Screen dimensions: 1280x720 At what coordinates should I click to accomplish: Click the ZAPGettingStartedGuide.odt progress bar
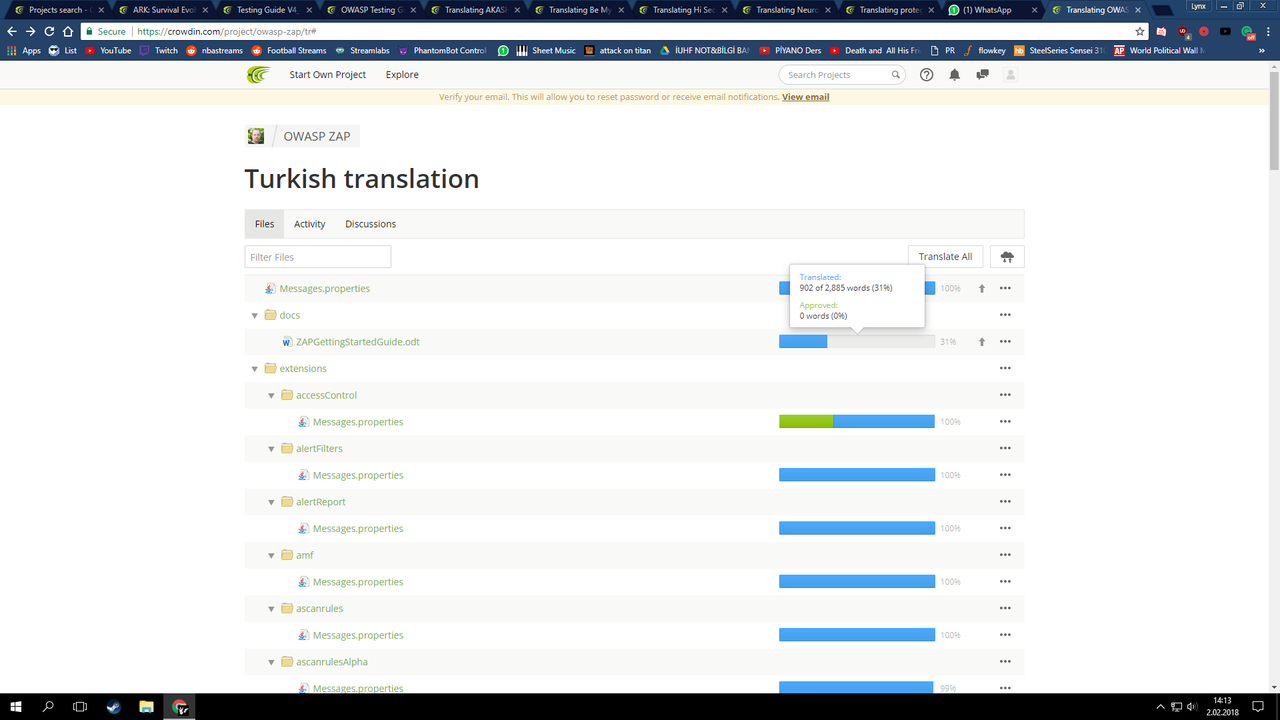pyautogui.click(x=857, y=342)
